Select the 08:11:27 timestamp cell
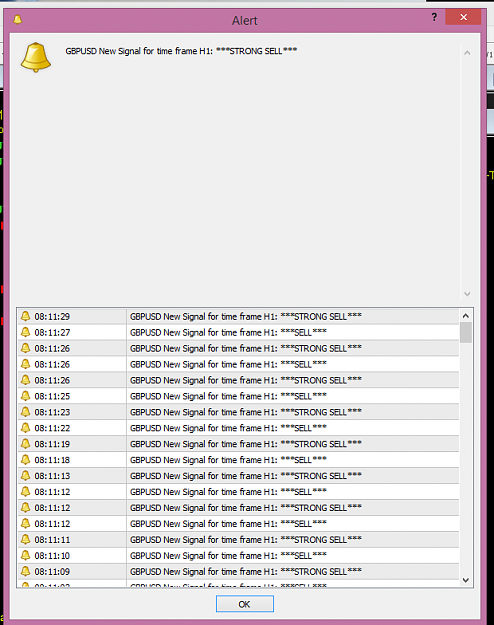The height and width of the screenshot is (625, 494). coord(72,332)
